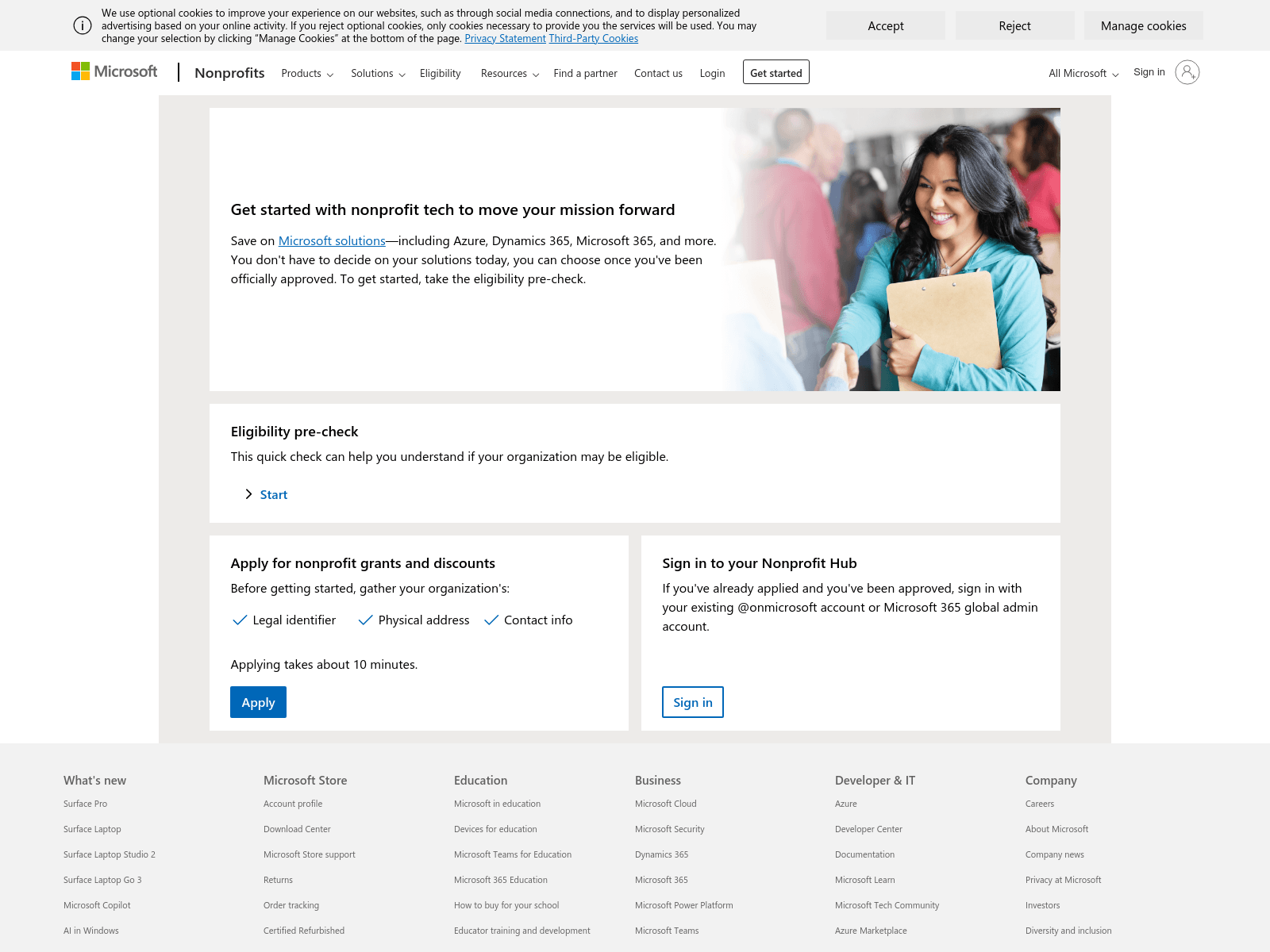Open Microsoft Learn footer link

tap(865, 880)
